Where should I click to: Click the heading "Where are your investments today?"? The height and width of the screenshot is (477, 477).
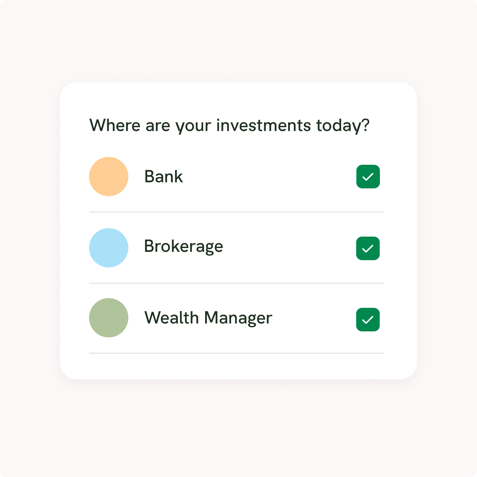coord(230,126)
